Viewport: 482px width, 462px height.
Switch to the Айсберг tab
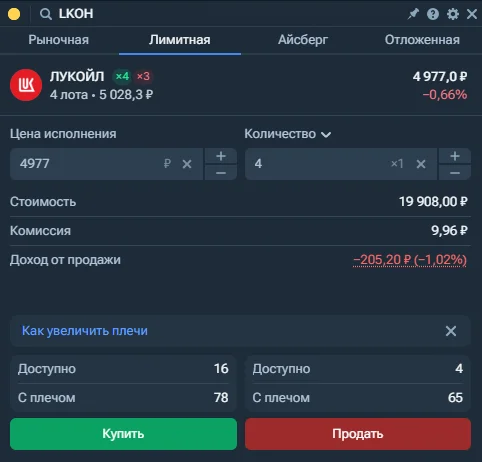pos(303,40)
